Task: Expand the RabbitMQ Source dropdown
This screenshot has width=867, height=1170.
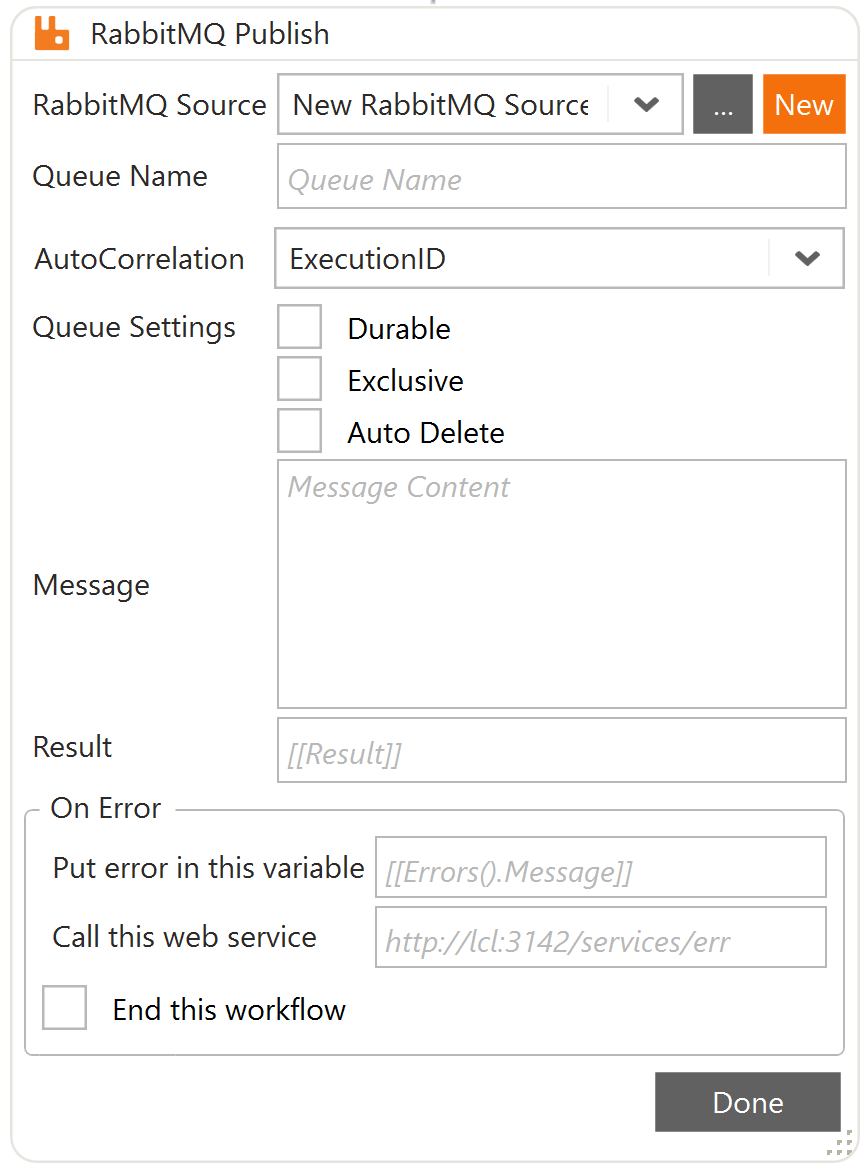Action: [646, 104]
